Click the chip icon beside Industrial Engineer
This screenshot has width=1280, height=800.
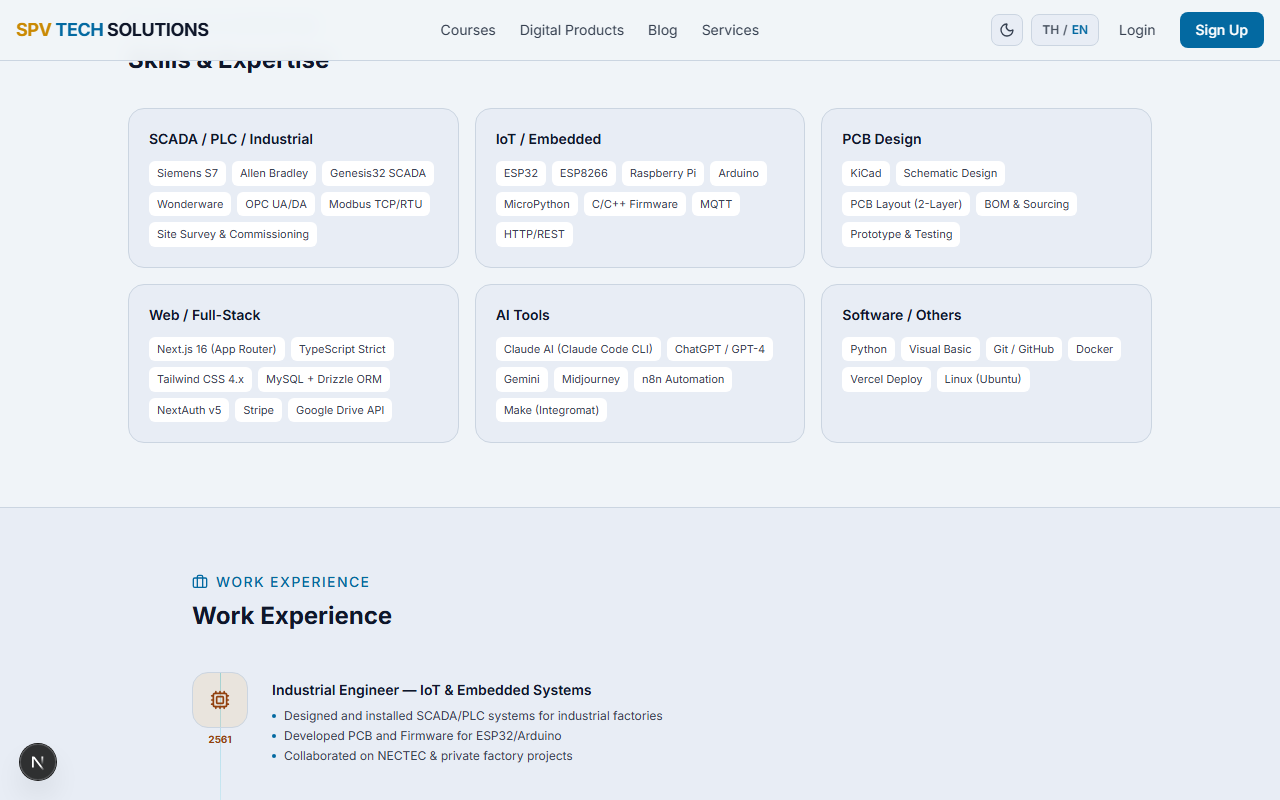click(x=220, y=700)
